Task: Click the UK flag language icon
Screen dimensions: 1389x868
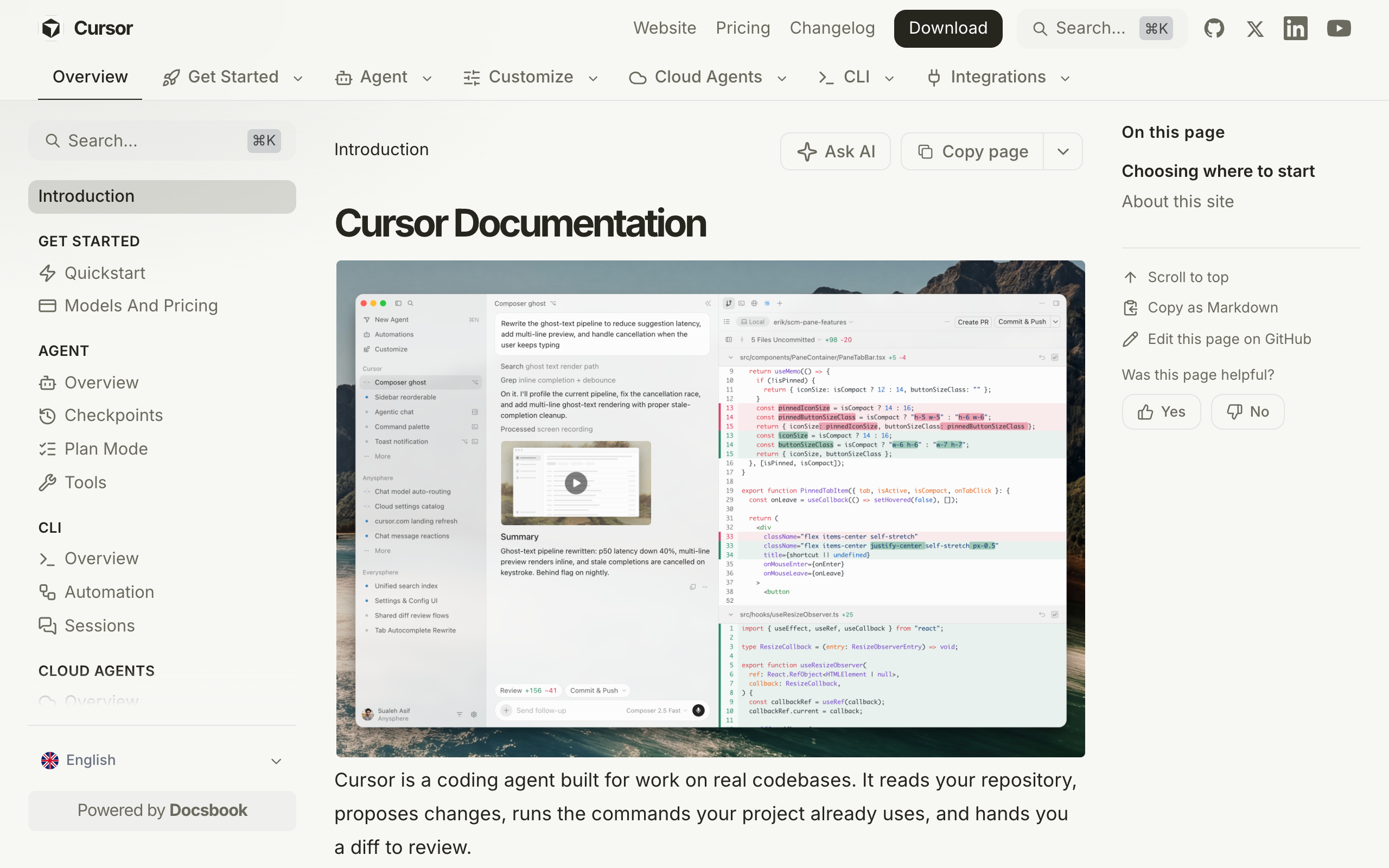Action: click(50, 760)
